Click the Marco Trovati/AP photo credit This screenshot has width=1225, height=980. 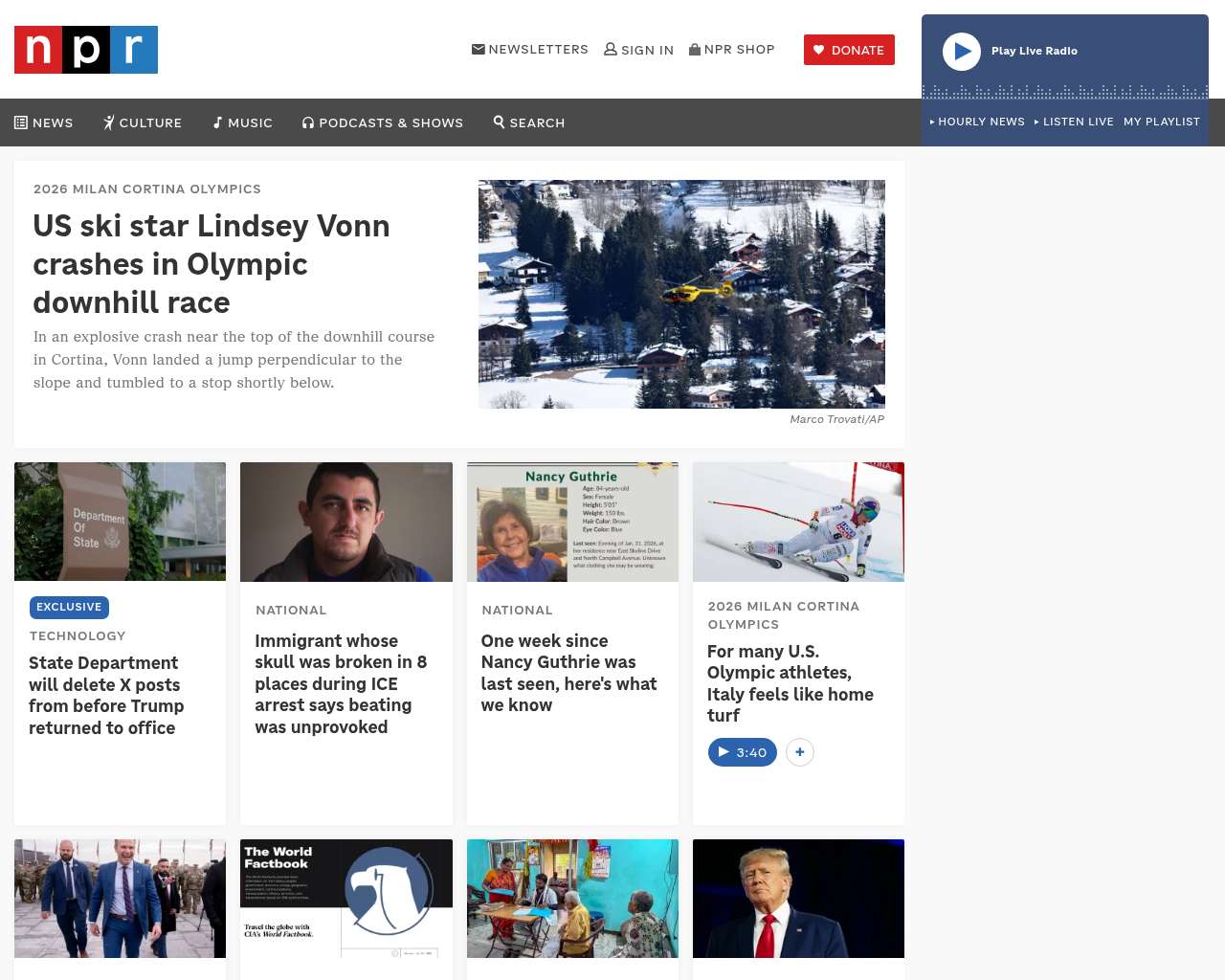click(837, 419)
